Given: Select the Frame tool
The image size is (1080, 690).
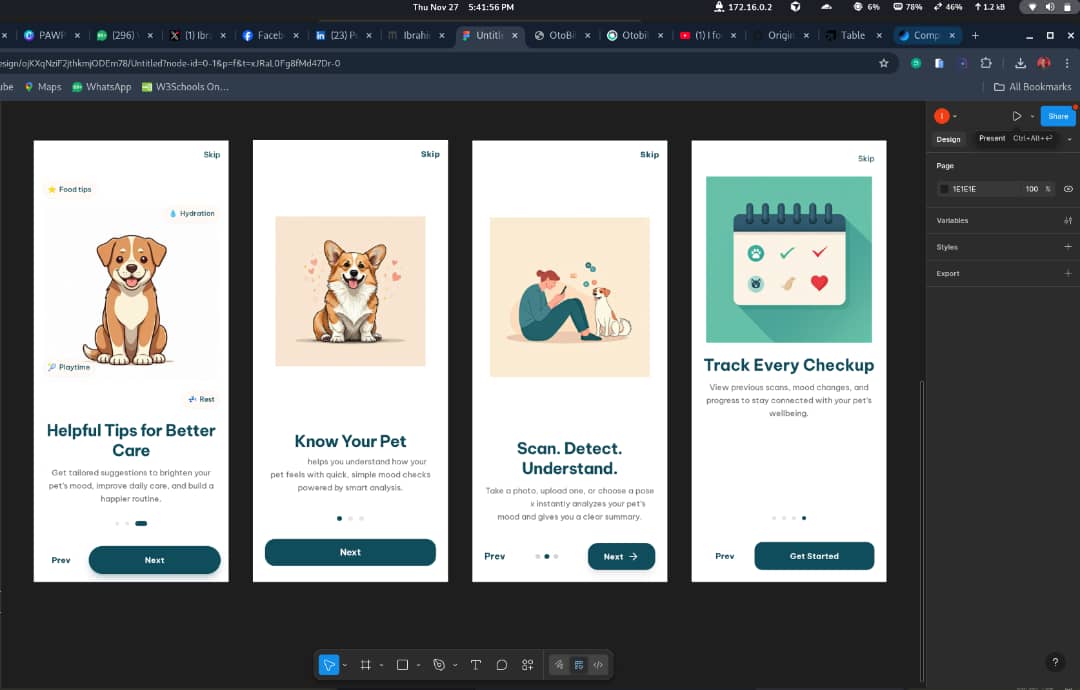Looking at the screenshot, I should point(366,665).
